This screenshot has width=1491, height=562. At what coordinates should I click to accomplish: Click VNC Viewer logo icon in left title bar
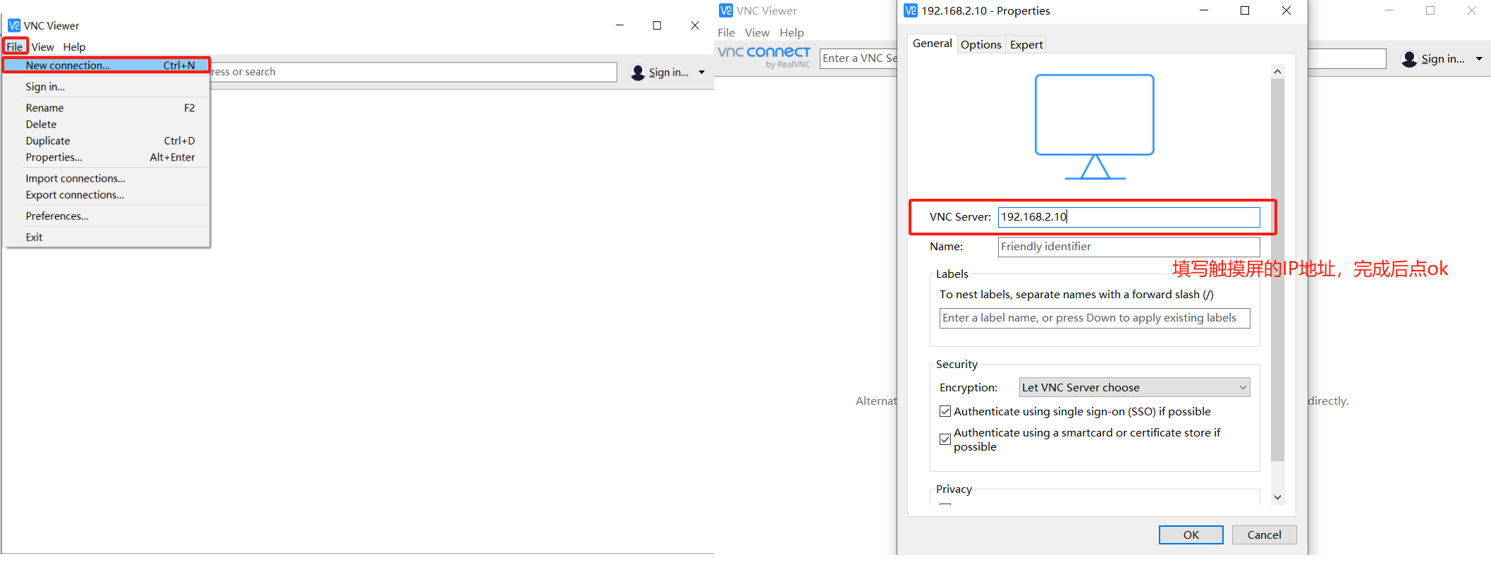(14, 25)
